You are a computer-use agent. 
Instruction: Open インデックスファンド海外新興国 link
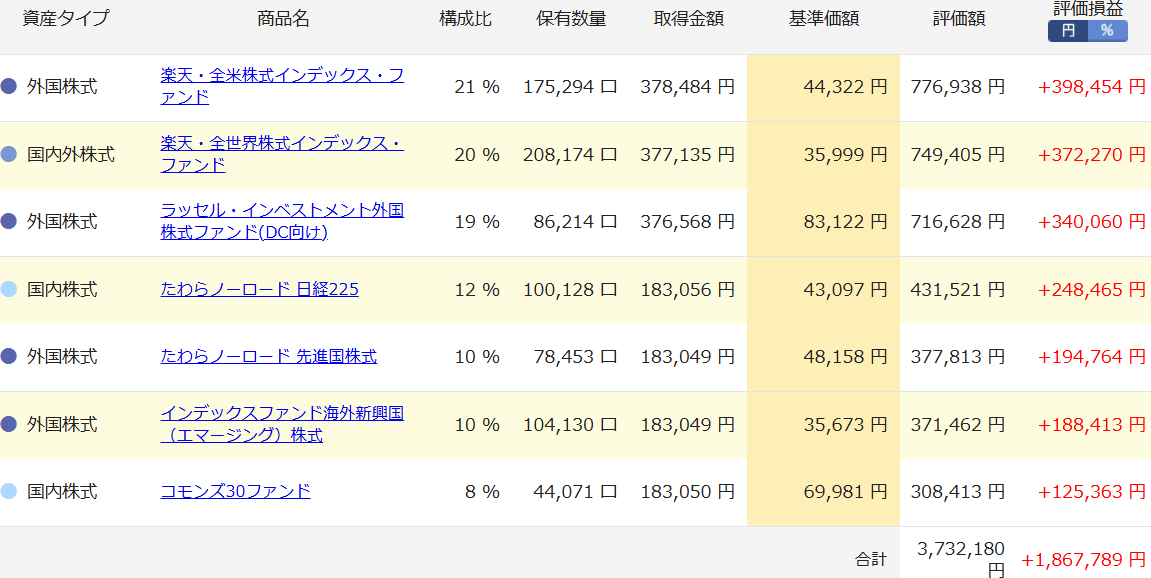pos(282,424)
